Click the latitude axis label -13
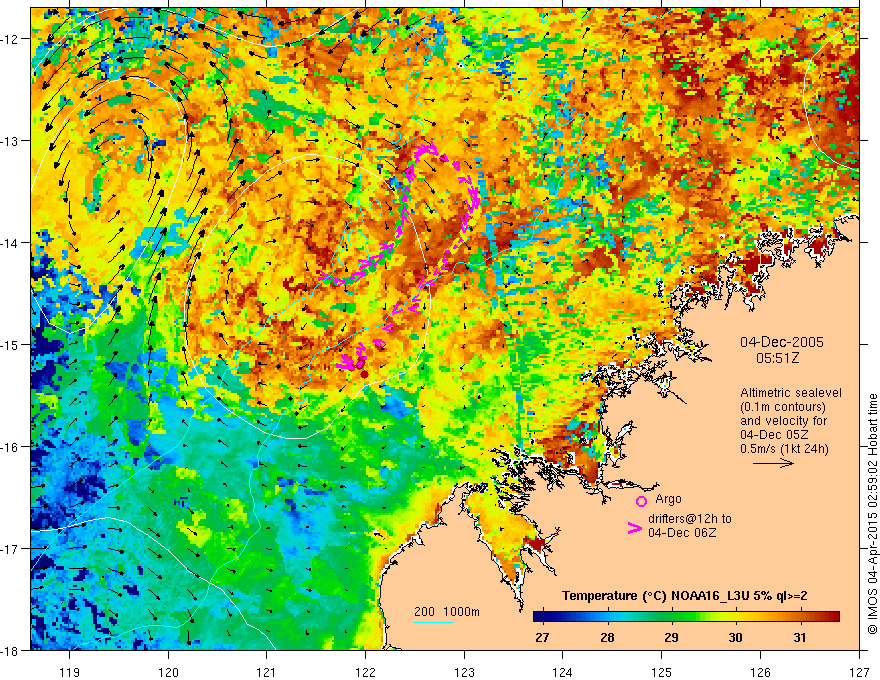The height and width of the screenshot is (680, 880). point(10,141)
